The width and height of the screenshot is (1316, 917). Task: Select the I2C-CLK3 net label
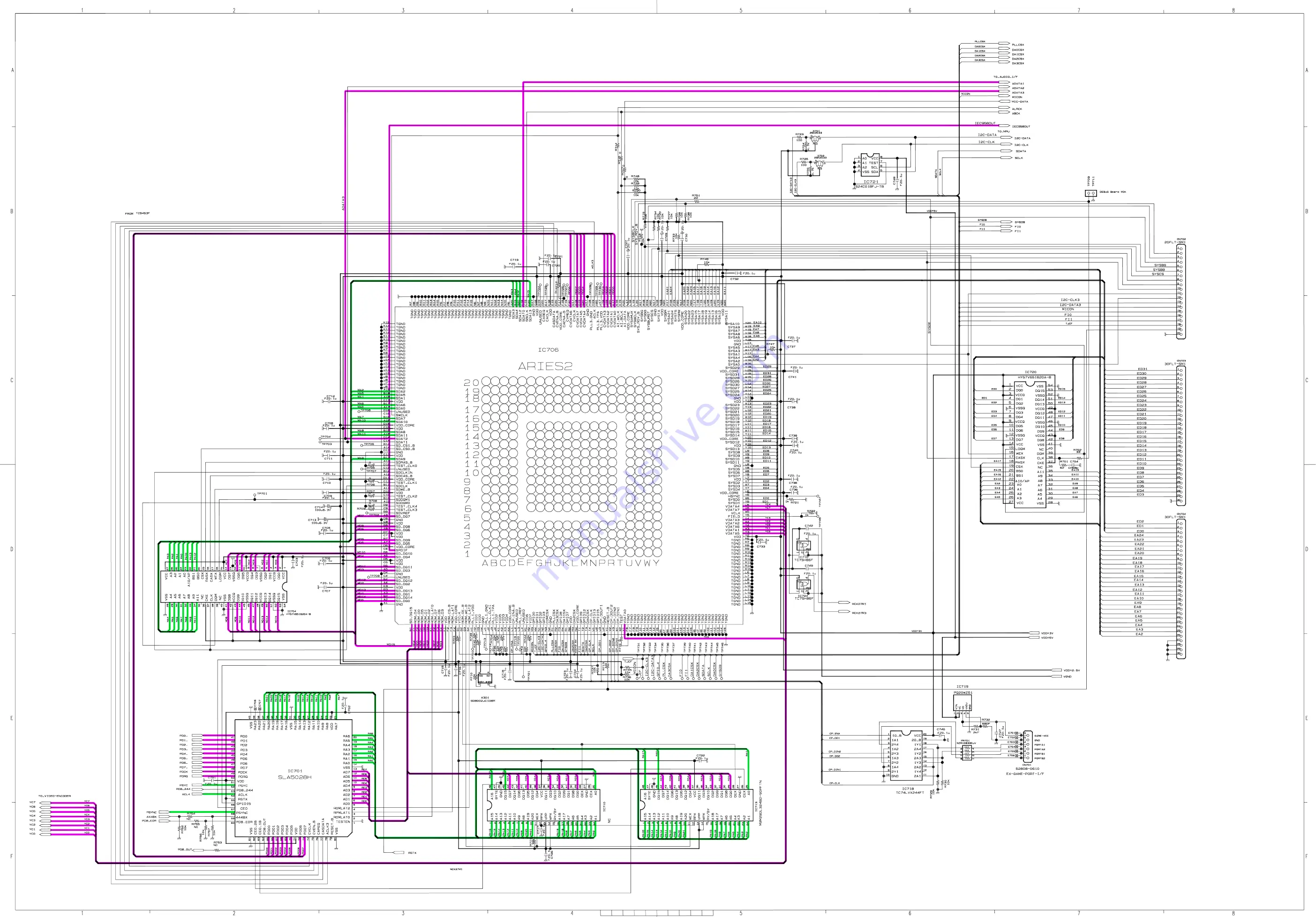1069,300
